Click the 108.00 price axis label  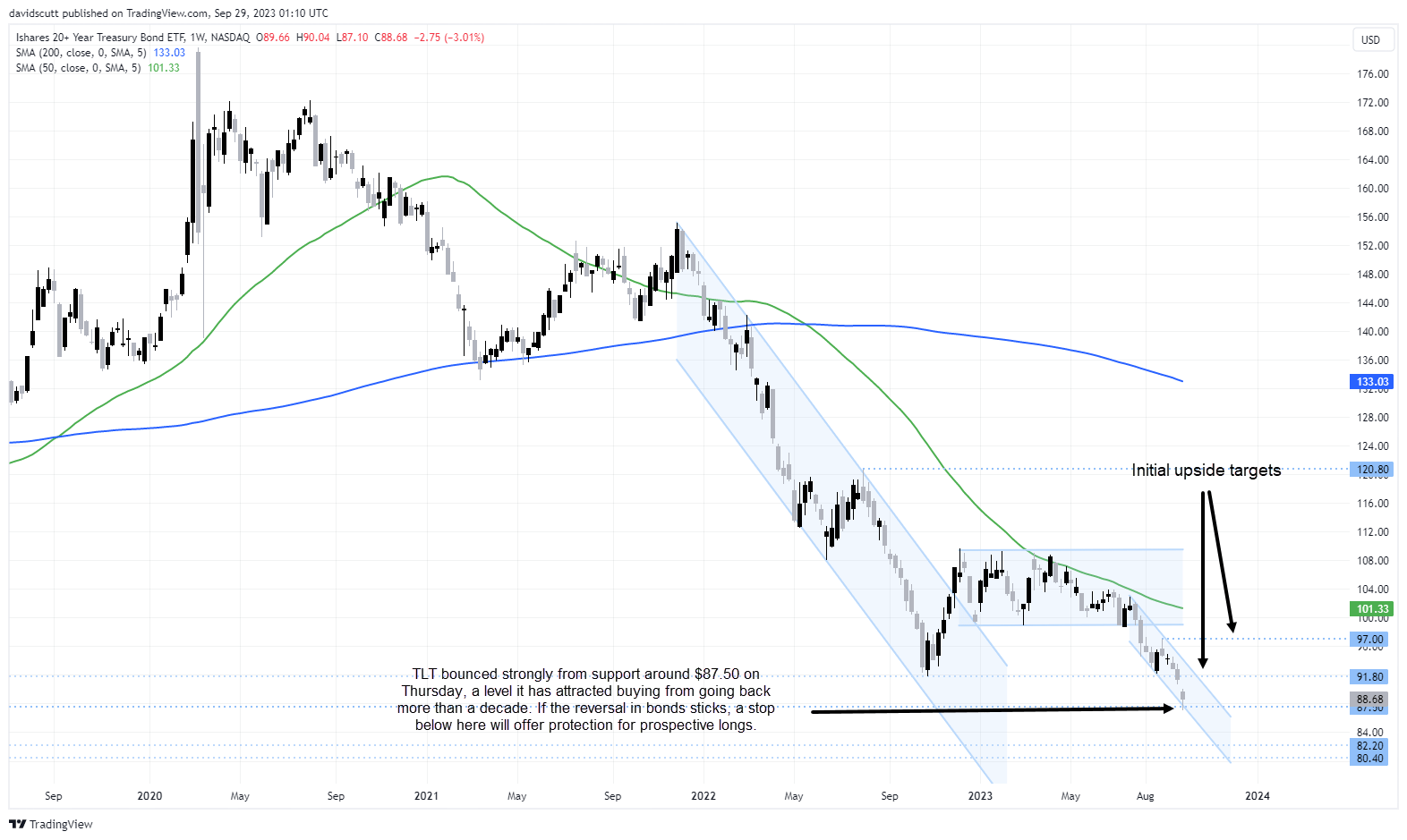tap(1372, 561)
